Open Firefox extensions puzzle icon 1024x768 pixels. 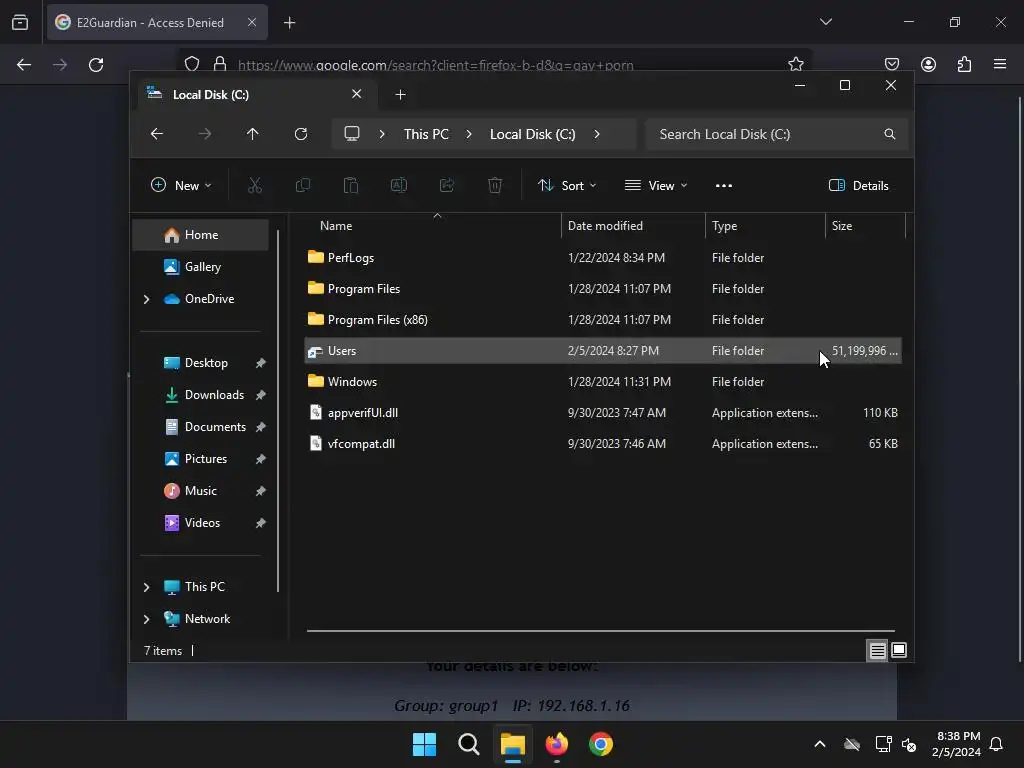(x=964, y=64)
